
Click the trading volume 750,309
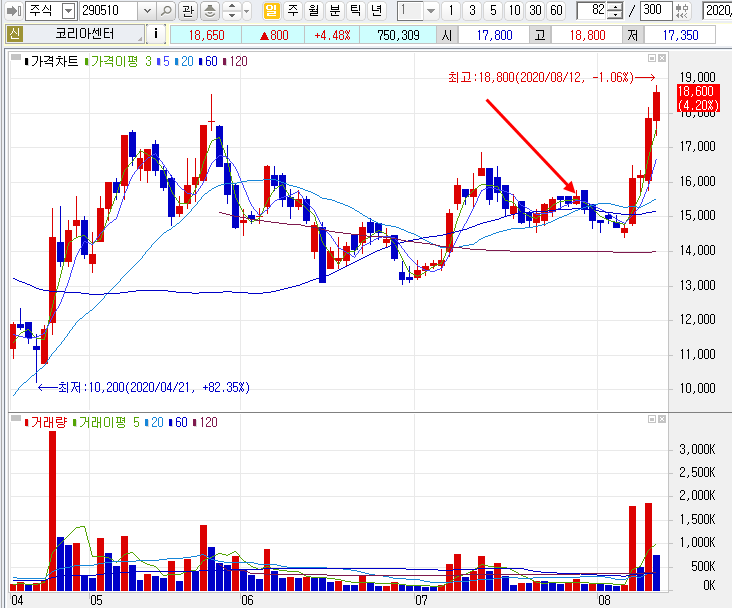[x=398, y=35]
